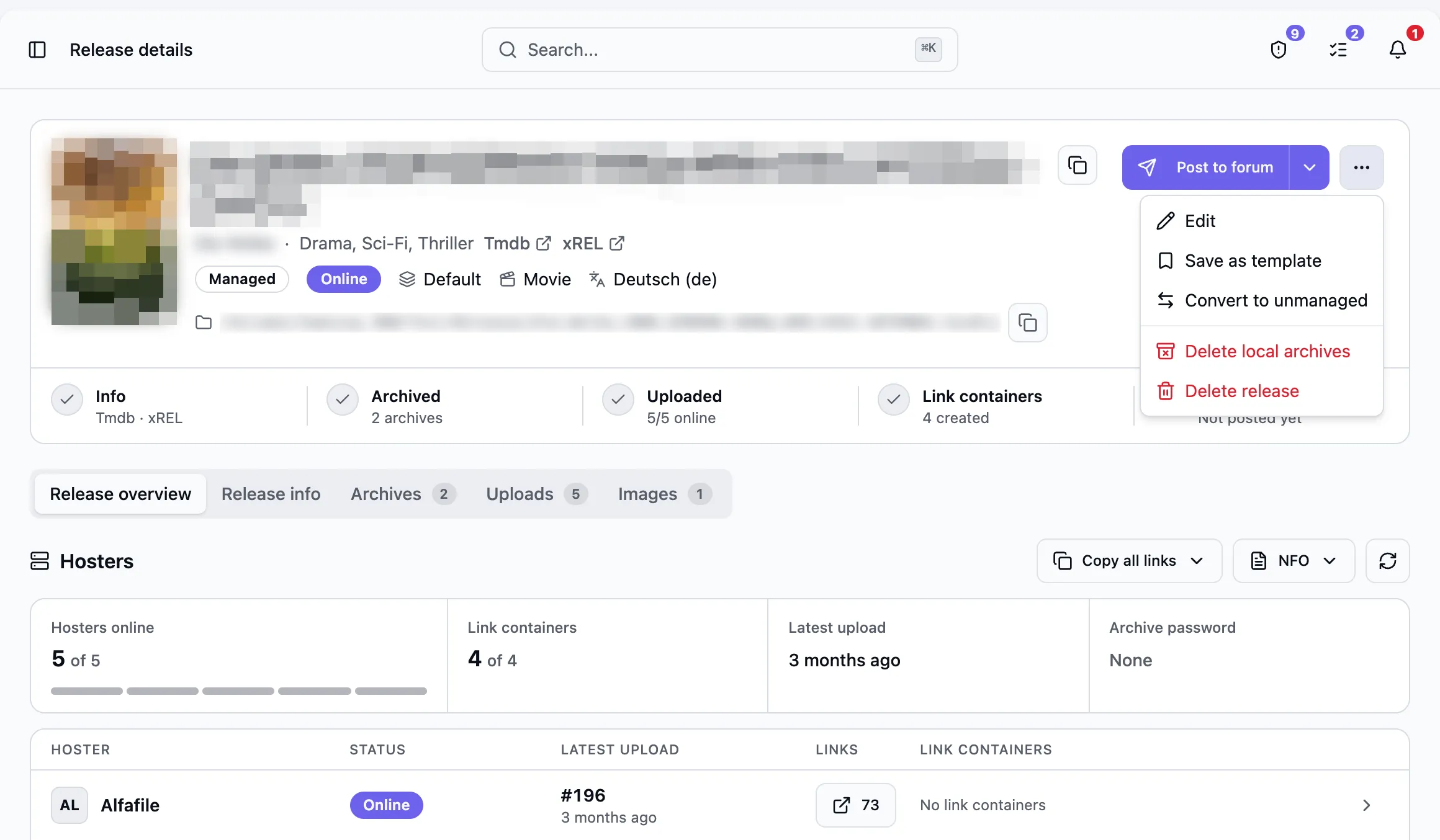Copy the release title using the copy icon
The image size is (1440, 840).
[1078, 166]
